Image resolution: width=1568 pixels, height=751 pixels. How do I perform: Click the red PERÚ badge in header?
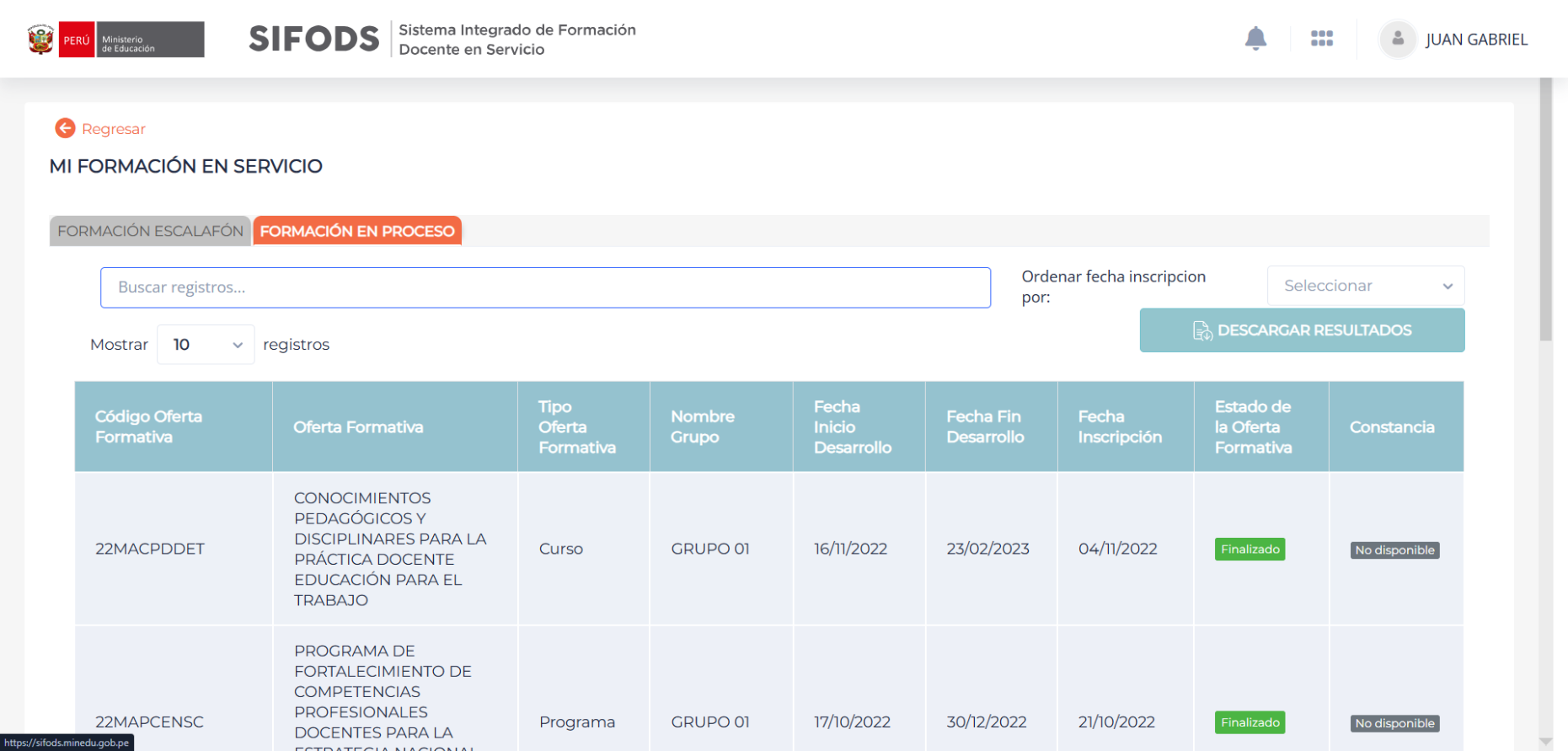(77, 40)
